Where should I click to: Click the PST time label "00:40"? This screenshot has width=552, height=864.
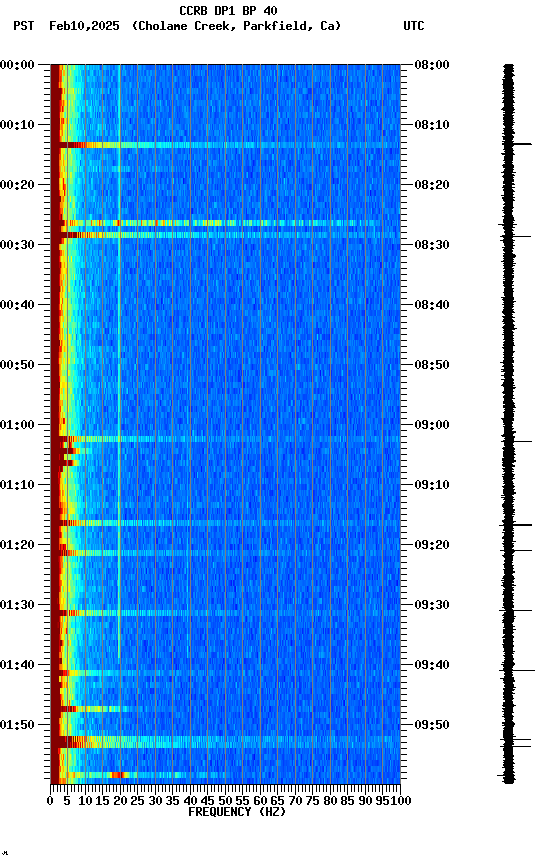17,305
